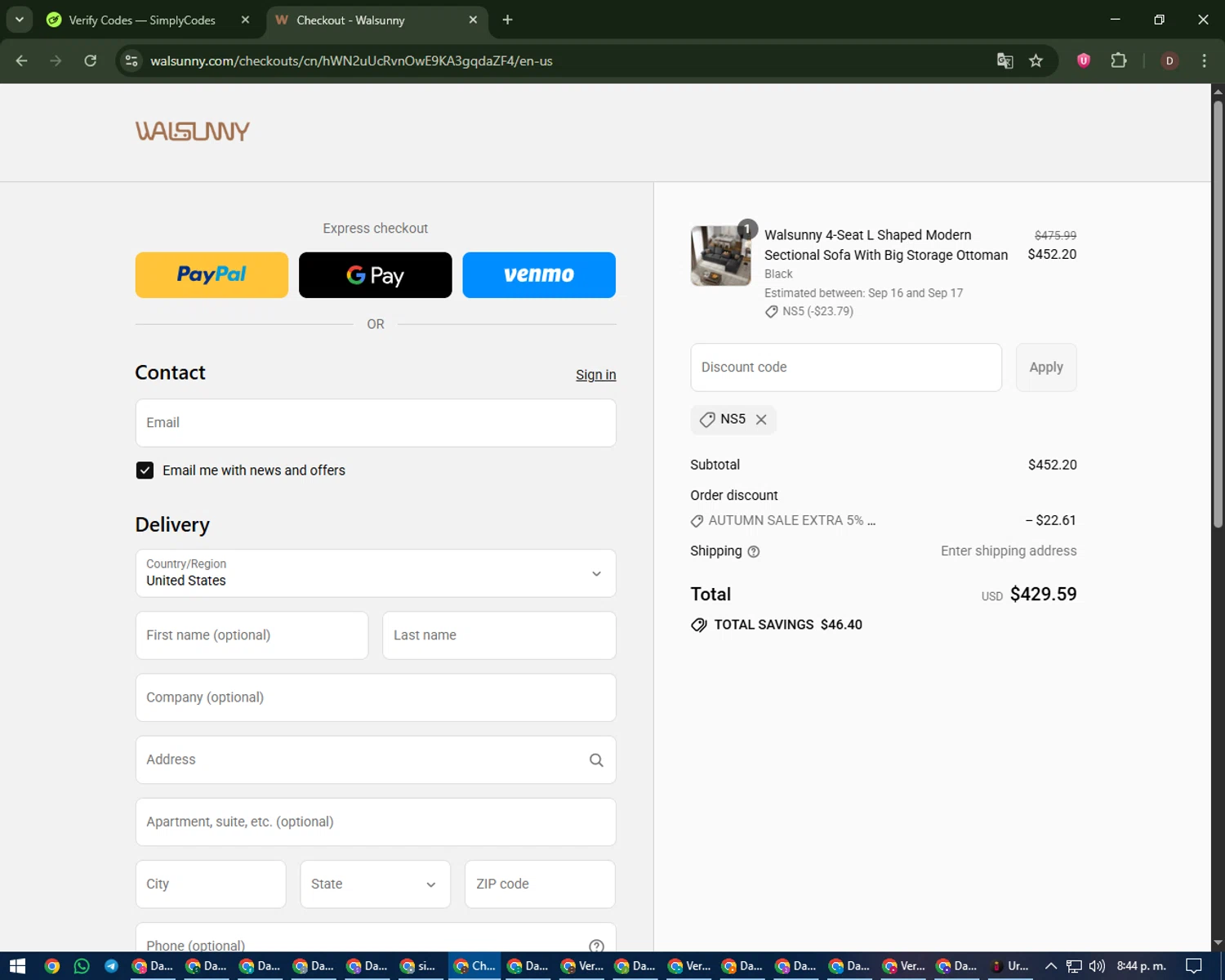This screenshot has height=980, width=1225.
Task: Click the translate page icon
Action: [1005, 60]
